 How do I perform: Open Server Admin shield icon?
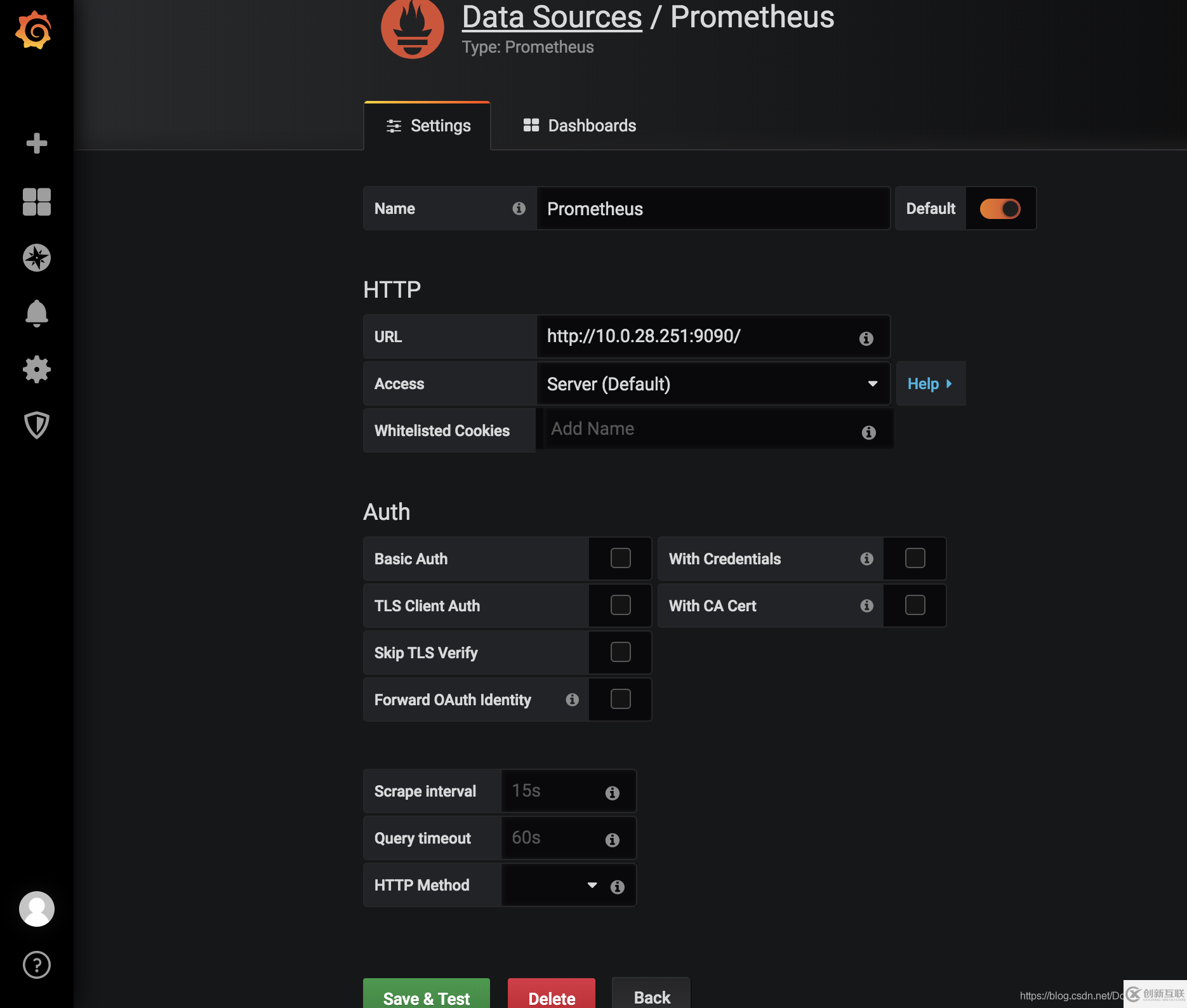(x=37, y=425)
